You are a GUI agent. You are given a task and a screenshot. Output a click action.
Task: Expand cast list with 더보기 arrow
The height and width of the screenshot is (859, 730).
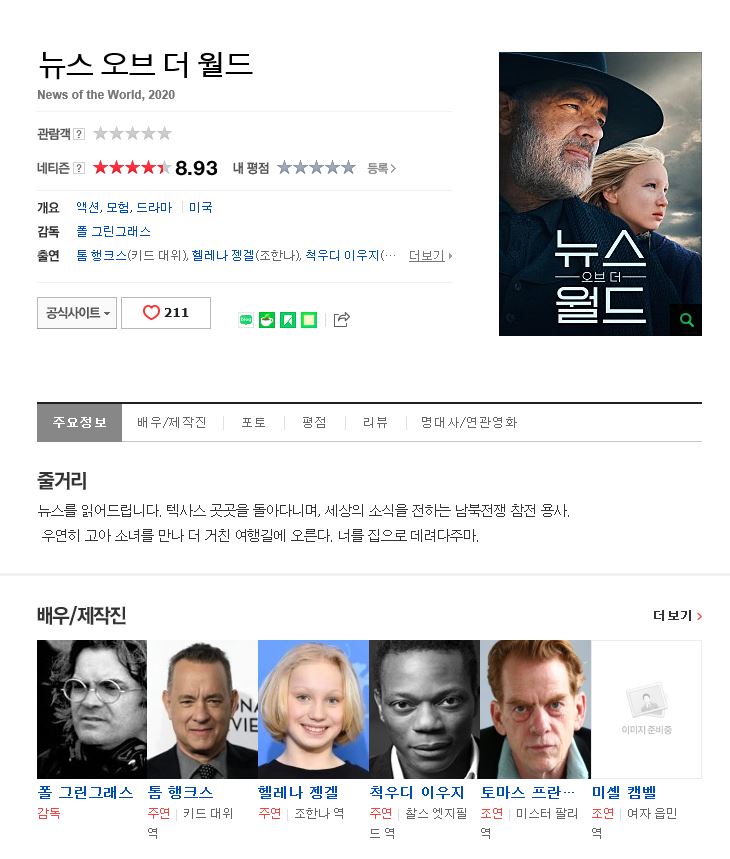(430, 256)
